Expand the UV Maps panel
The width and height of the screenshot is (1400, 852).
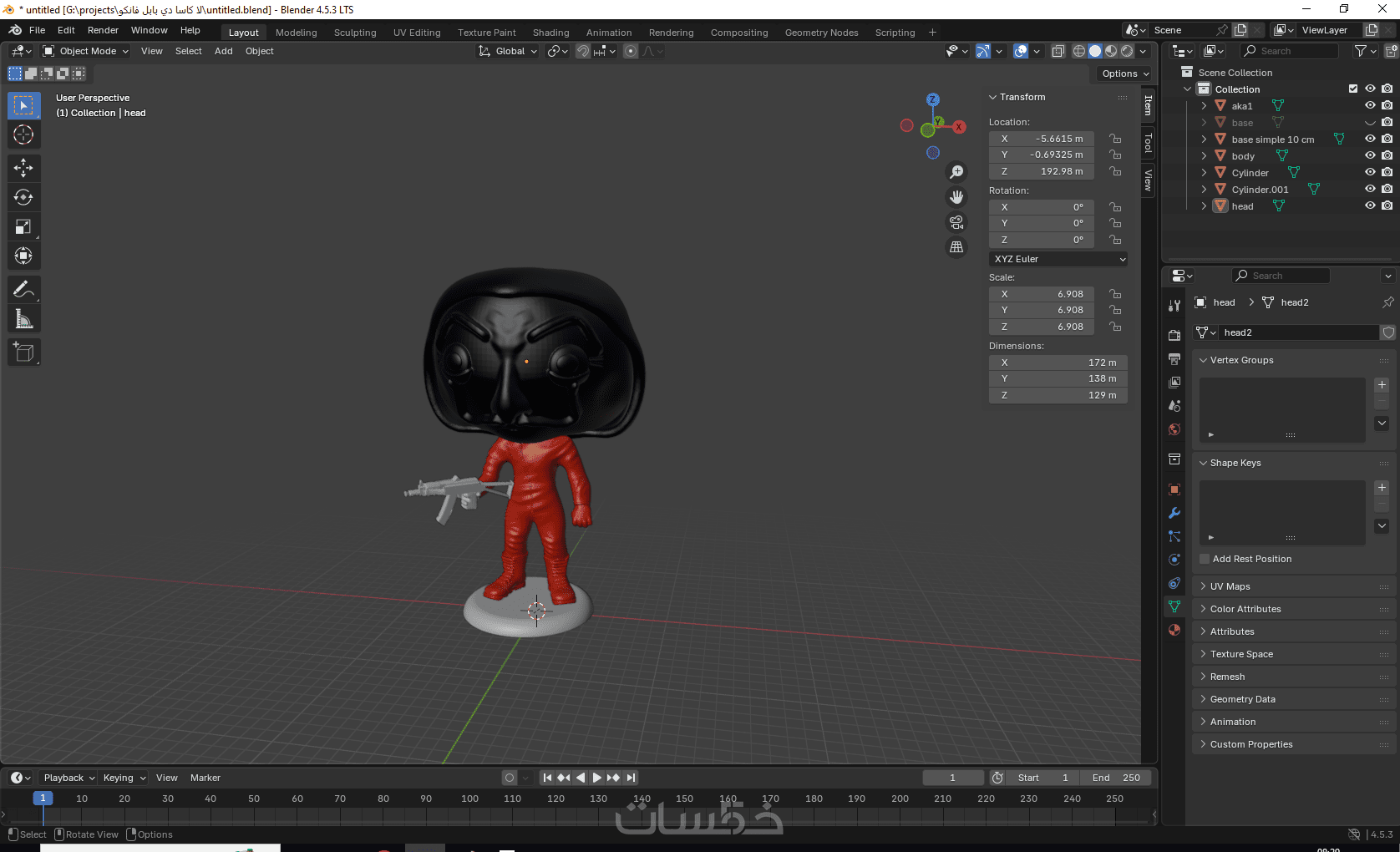(1230, 586)
